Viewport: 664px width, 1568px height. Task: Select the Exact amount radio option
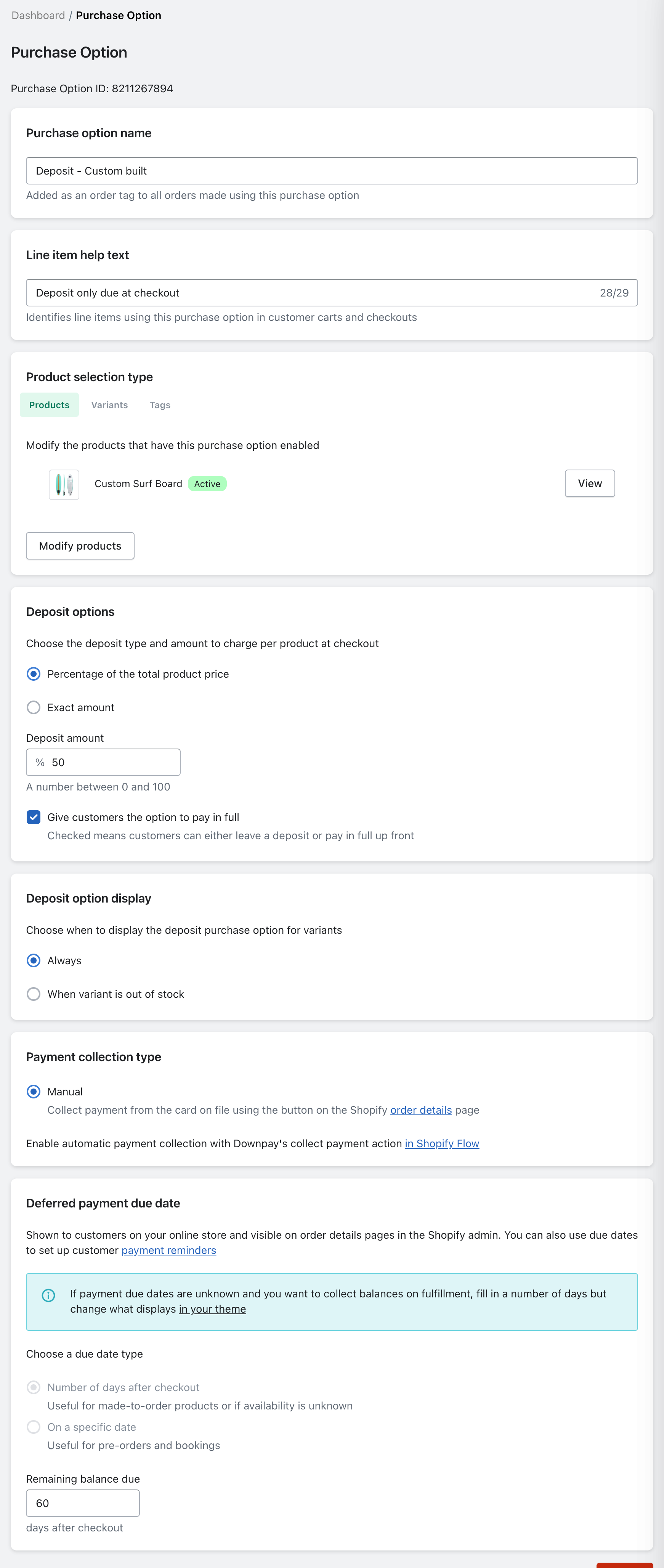click(x=34, y=707)
